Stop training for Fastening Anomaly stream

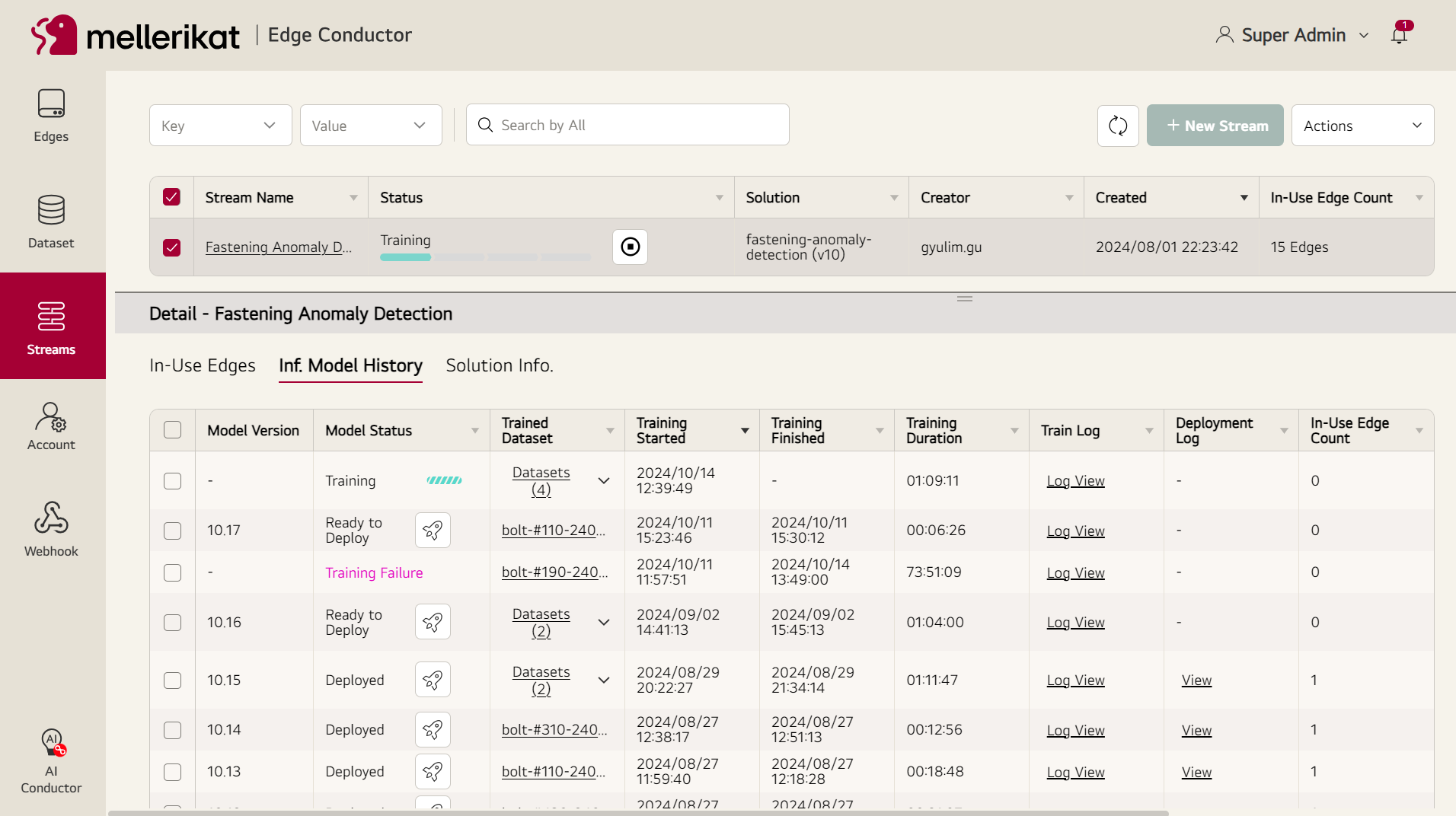(630, 247)
